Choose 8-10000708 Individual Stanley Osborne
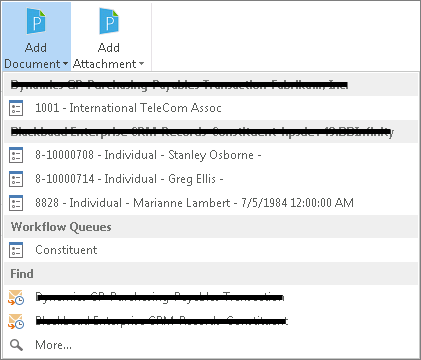 (x=211, y=155)
